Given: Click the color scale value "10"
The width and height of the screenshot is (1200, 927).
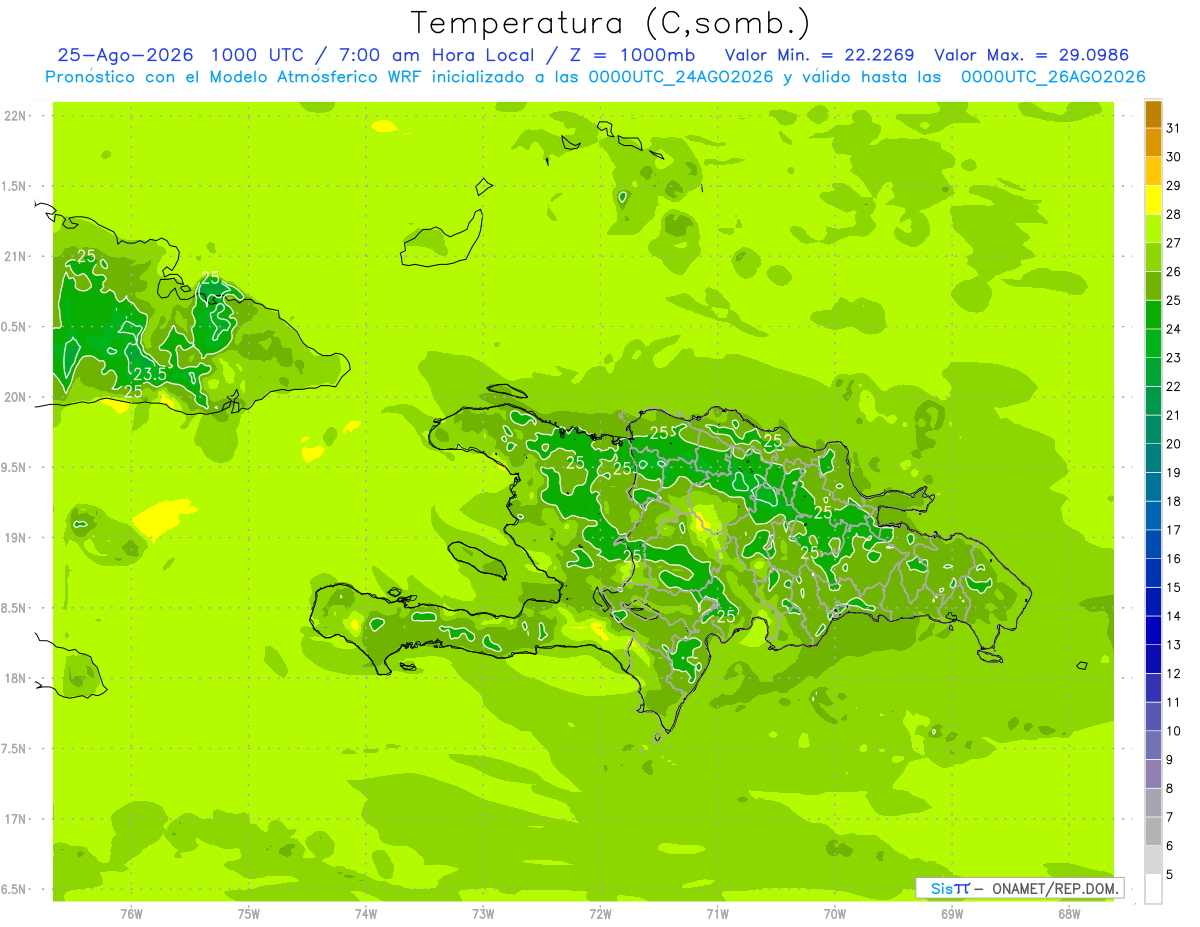Looking at the screenshot, I should tap(1174, 731).
